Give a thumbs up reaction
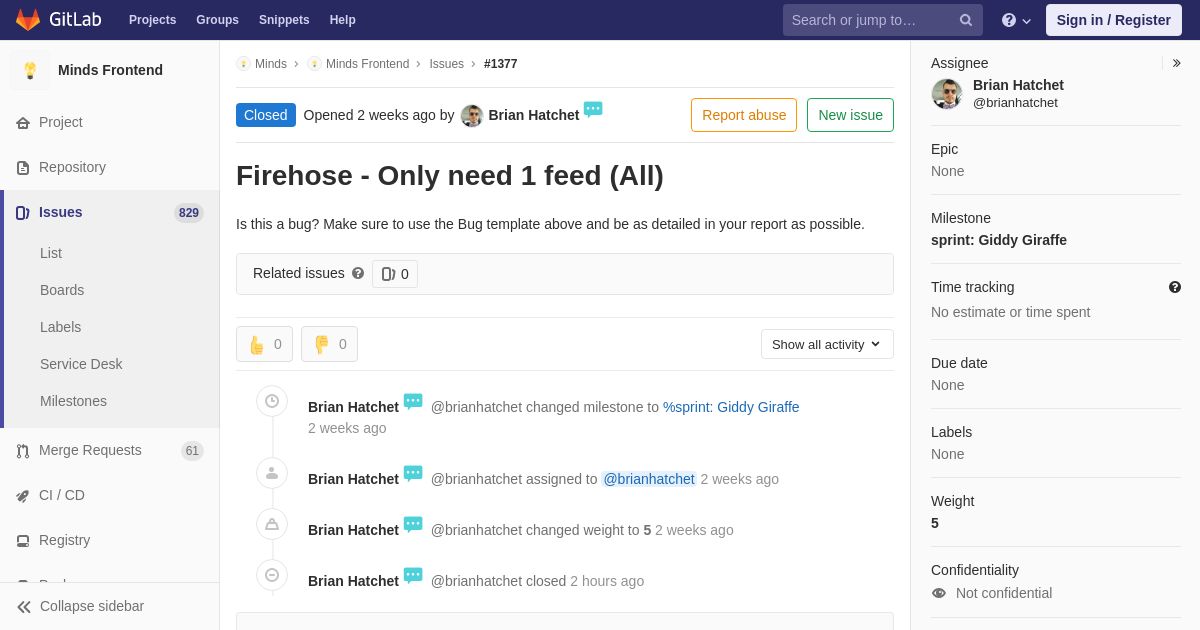 (x=264, y=344)
